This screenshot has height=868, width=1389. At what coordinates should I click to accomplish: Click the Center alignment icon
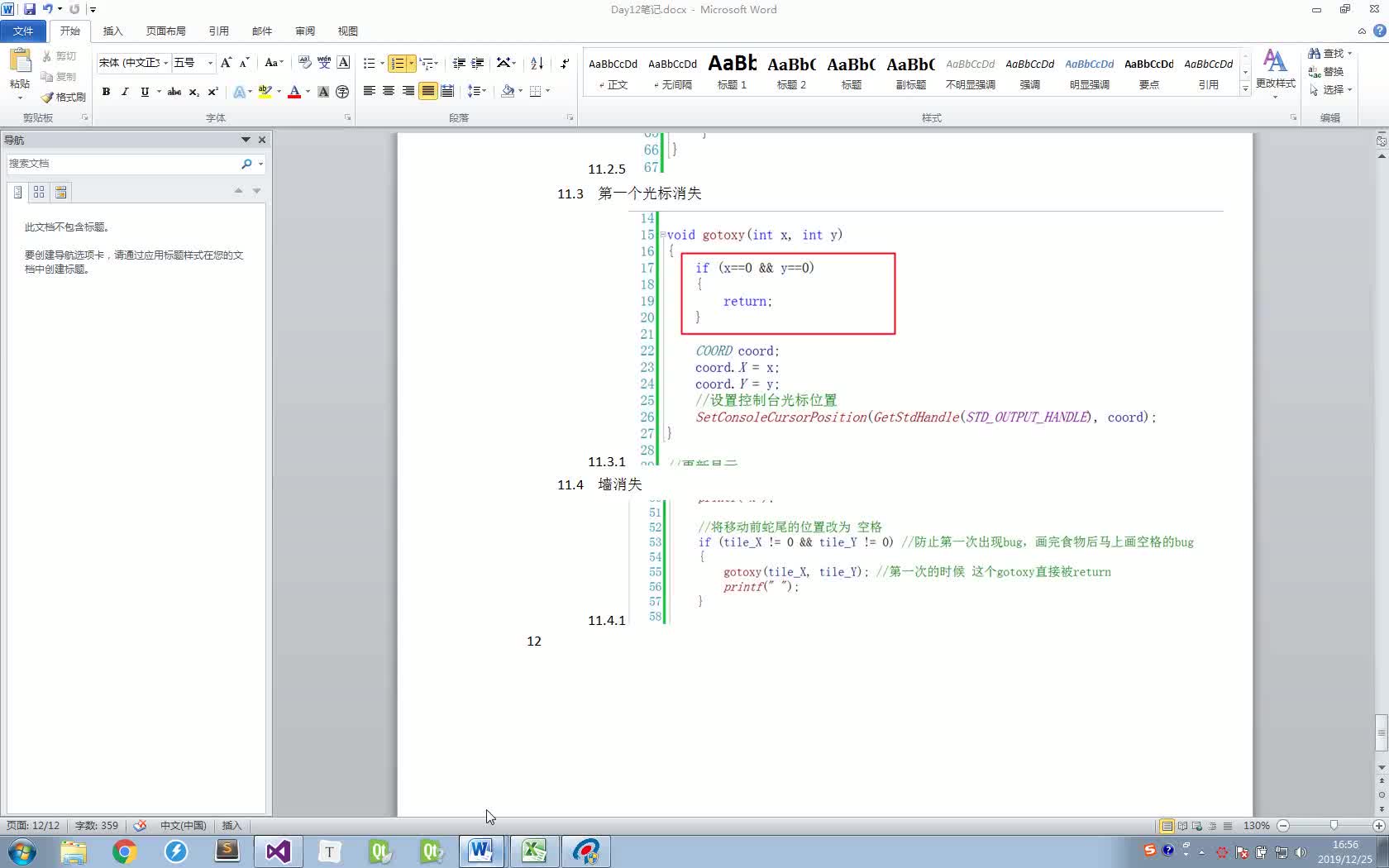[389, 91]
